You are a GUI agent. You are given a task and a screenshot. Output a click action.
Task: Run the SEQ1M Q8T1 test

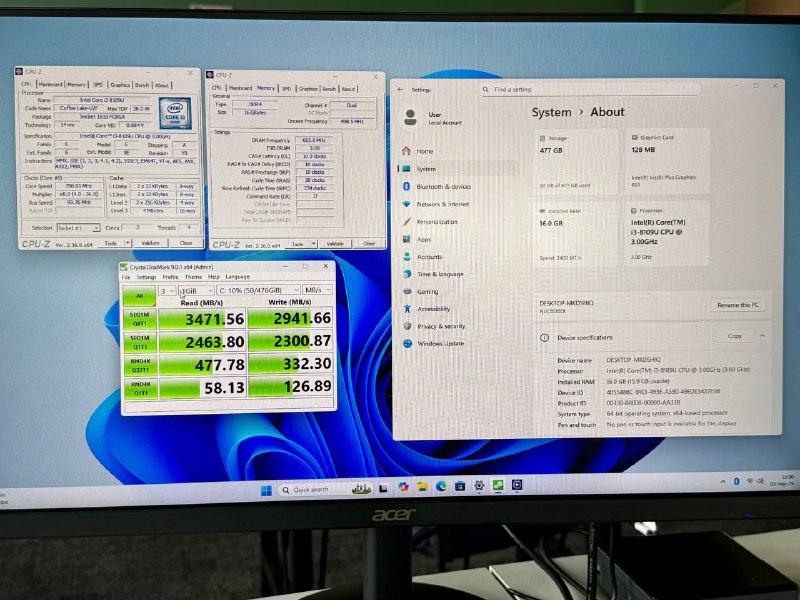coord(139,319)
